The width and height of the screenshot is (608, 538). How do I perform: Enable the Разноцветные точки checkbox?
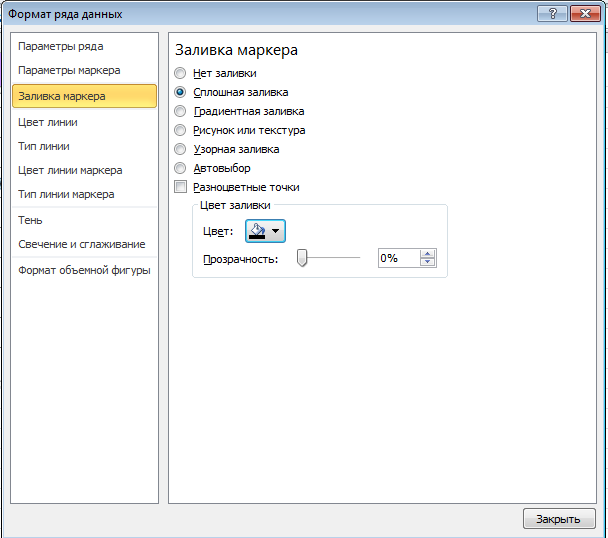coord(180,187)
